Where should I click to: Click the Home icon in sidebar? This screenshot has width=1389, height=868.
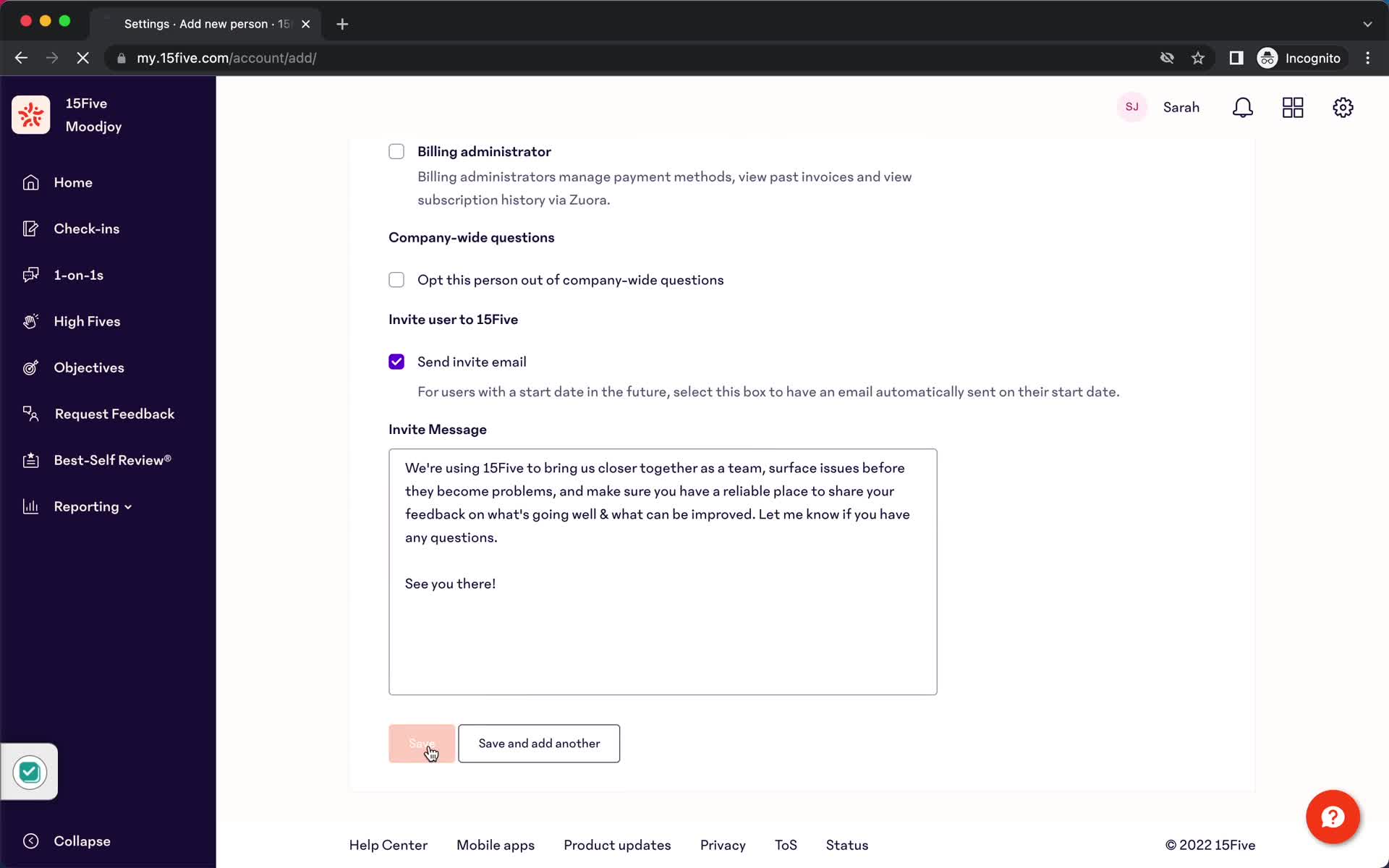(x=31, y=182)
